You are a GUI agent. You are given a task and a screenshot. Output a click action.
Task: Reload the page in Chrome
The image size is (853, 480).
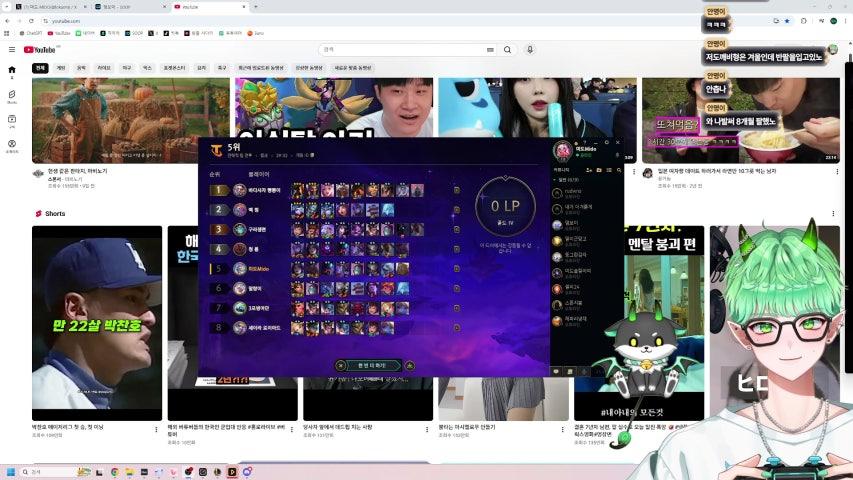(31, 21)
